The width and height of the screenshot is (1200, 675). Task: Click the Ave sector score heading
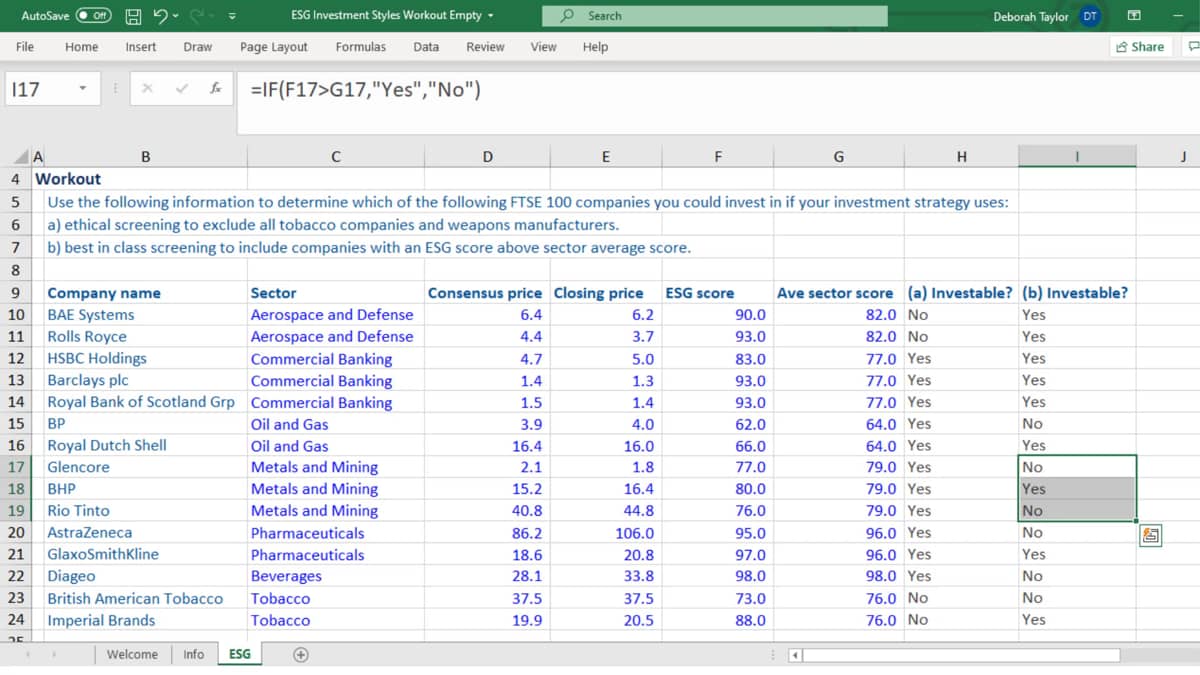[838, 293]
